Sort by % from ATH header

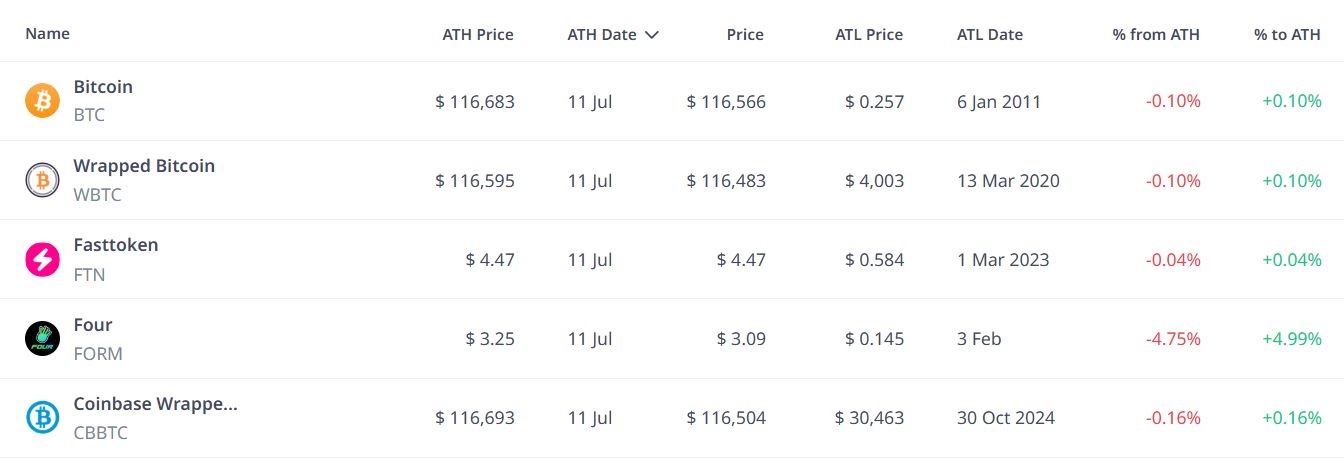1156,34
